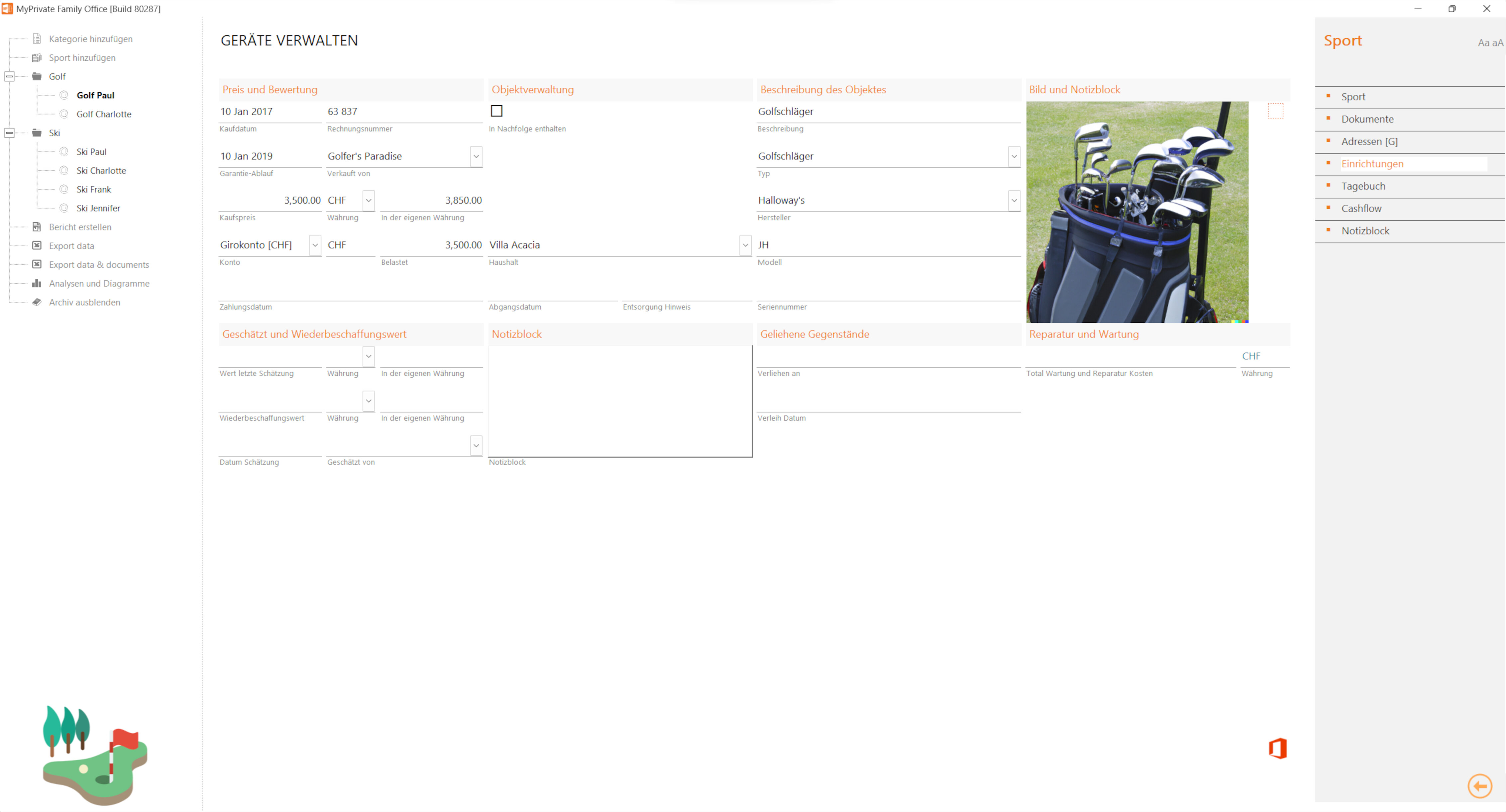1506x812 pixels.
Task: Select Konto Girokonto CHF dropdown
Action: (314, 244)
